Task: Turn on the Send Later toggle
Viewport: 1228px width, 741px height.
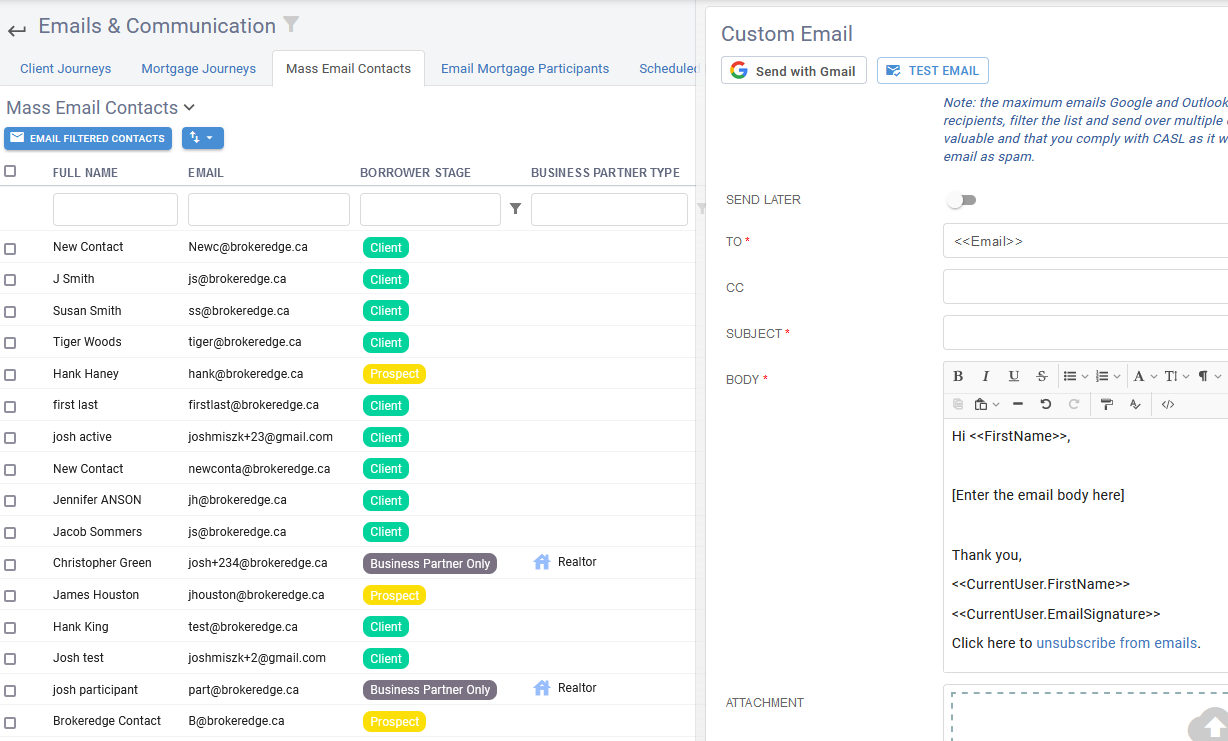Action: (x=961, y=200)
